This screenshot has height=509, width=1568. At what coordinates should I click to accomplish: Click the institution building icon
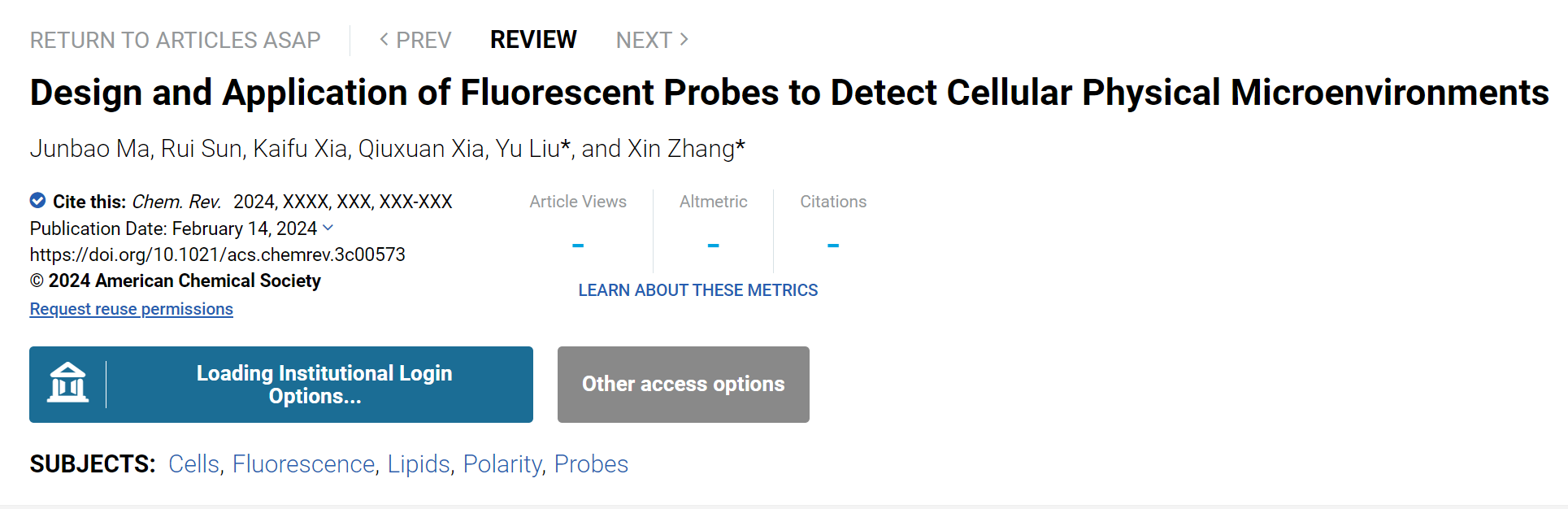click(67, 383)
